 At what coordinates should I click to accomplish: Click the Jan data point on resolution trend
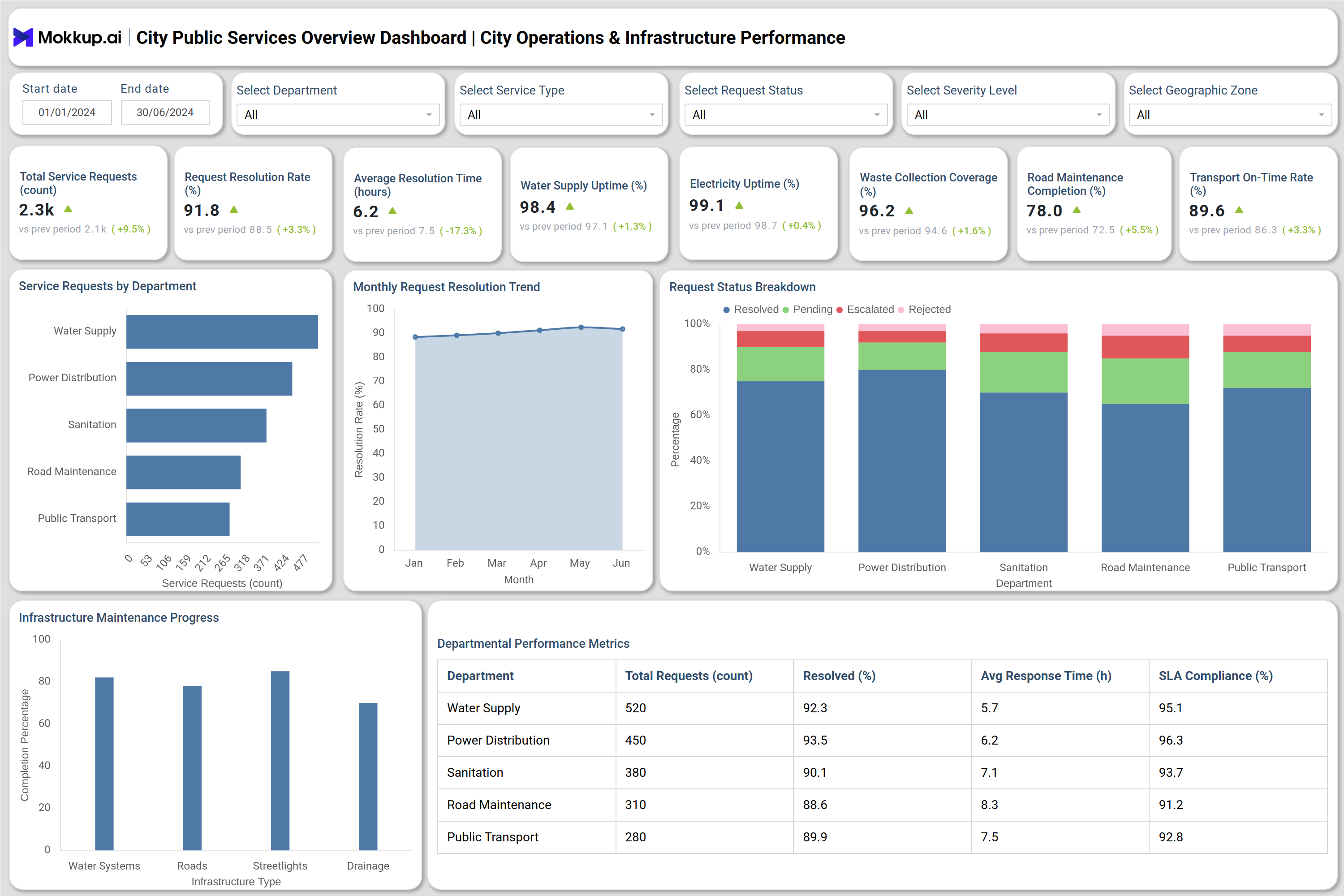(x=415, y=337)
